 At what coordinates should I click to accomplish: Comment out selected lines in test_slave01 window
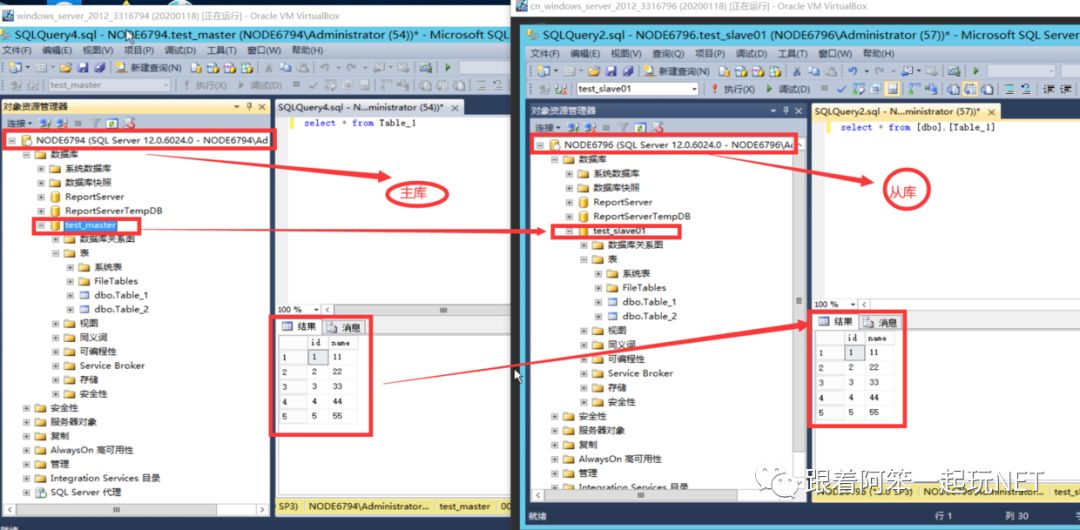[1007, 89]
